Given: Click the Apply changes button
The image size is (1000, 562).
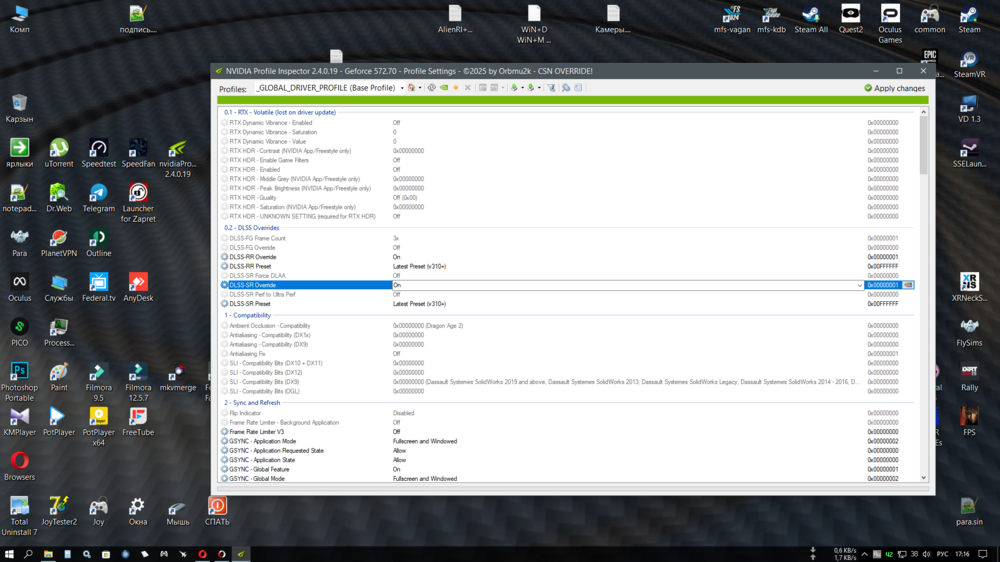Looking at the screenshot, I should coord(894,88).
